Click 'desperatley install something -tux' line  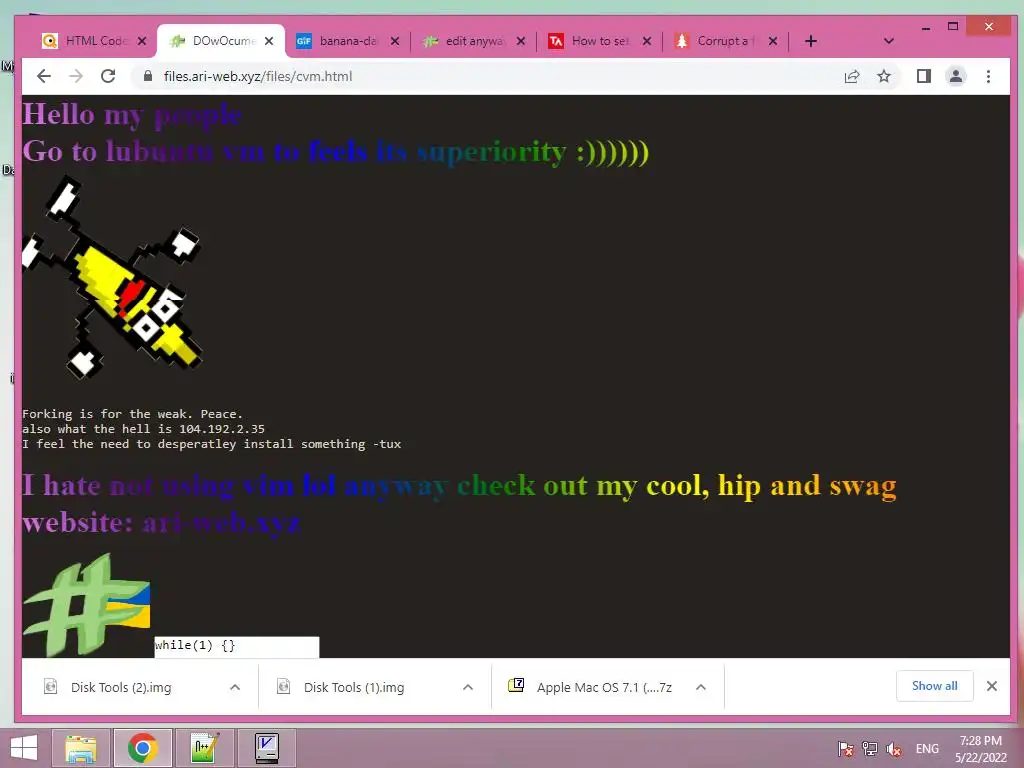212,444
